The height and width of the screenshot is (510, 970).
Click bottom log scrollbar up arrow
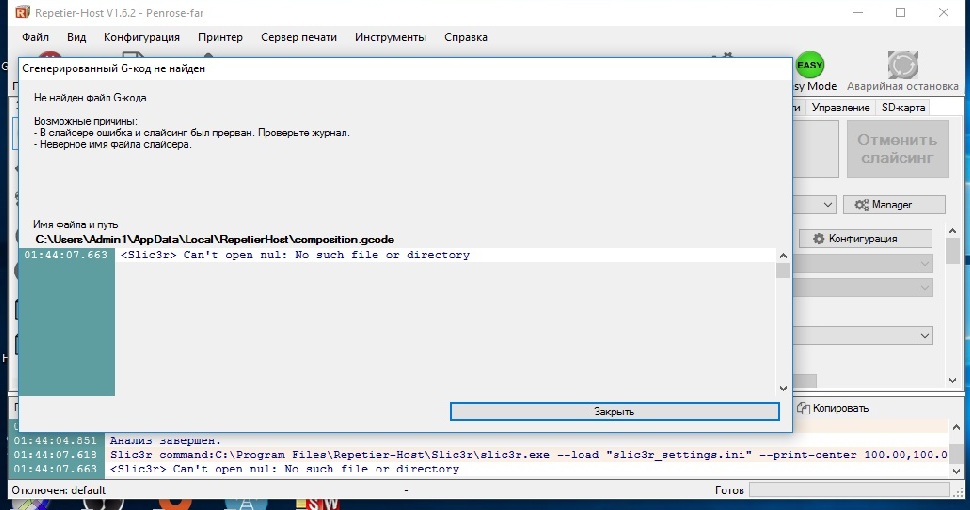(956, 427)
